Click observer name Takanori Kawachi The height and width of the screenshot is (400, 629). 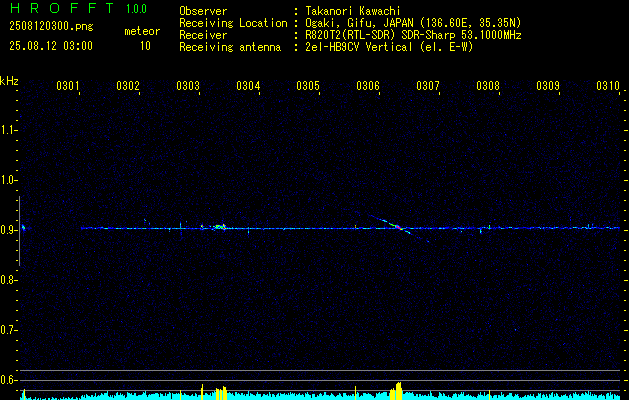tap(353, 11)
